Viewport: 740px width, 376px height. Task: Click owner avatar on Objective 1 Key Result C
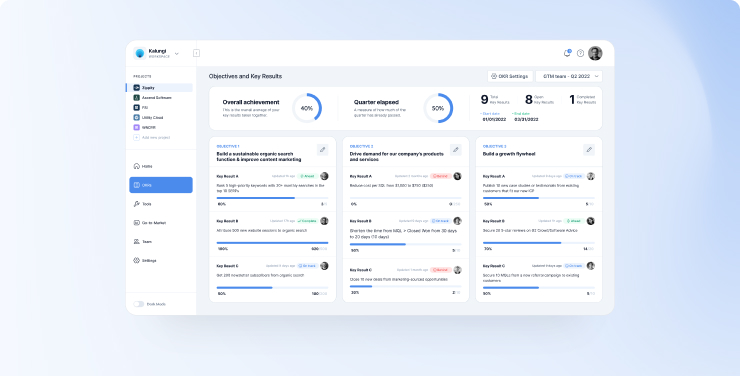coord(324,266)
